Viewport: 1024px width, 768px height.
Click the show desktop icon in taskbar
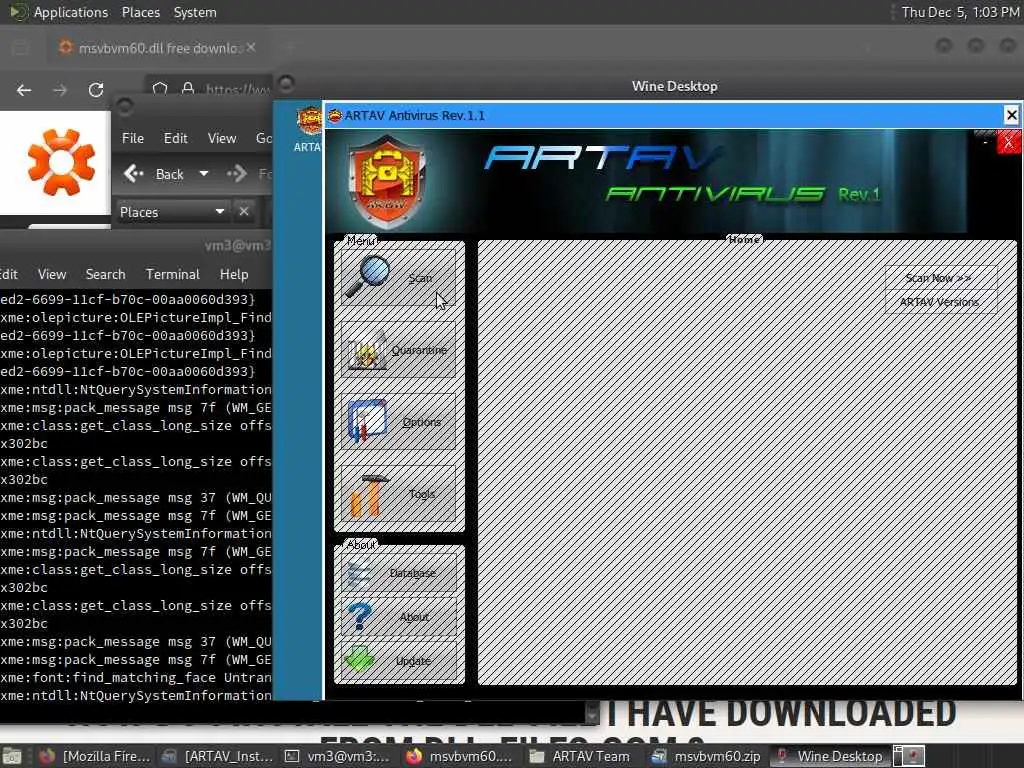pos(12,756)
